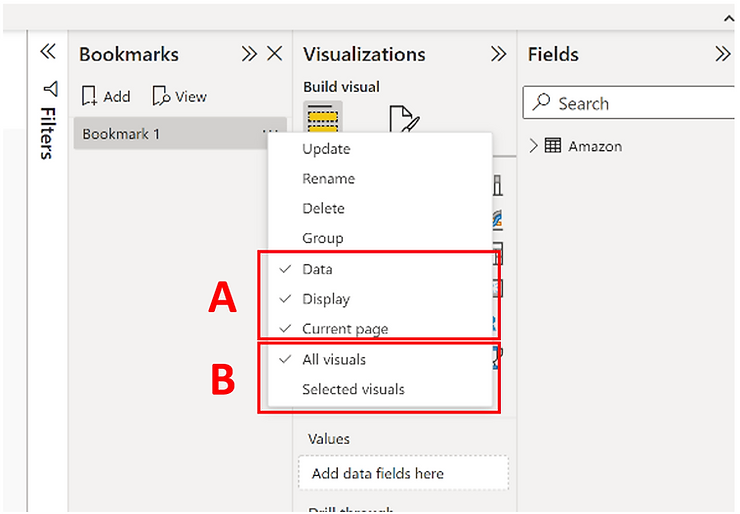Click the Build visual label
This screenshot has width=740, height=514.
click(x=342, y=87)
